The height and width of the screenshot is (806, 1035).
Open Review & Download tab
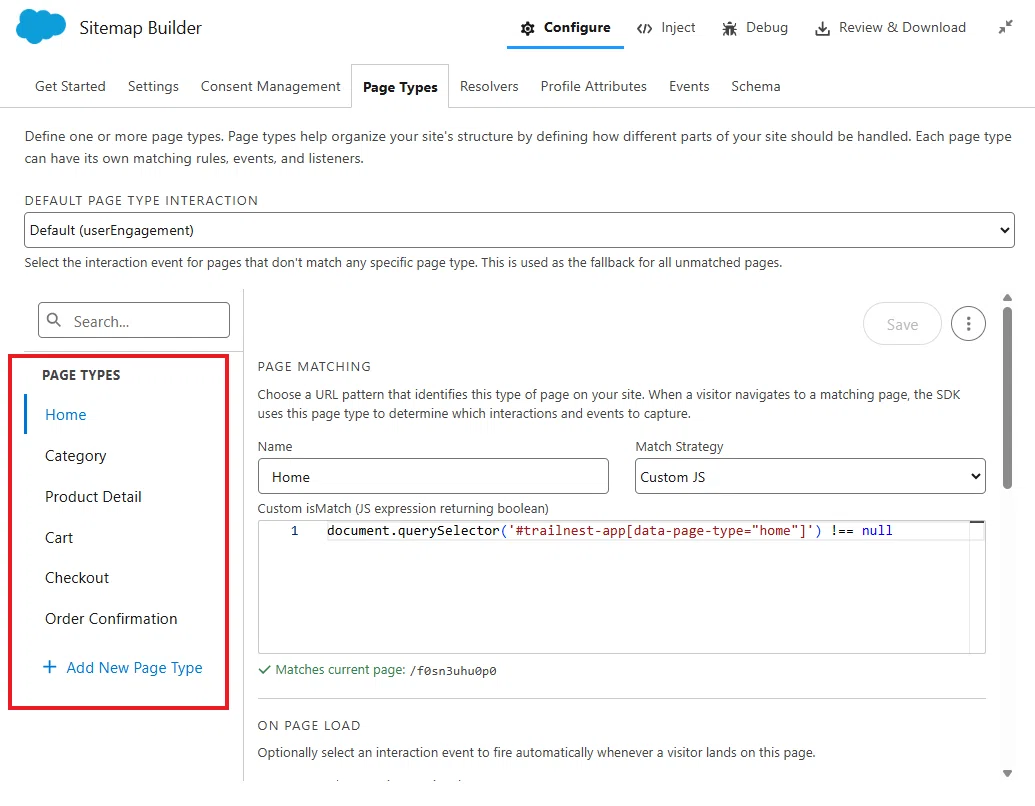[x=890, y=28]
